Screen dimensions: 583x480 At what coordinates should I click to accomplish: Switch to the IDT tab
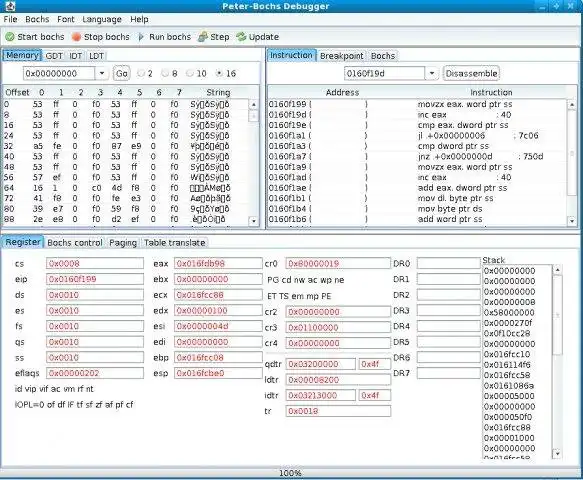point(75,56)
